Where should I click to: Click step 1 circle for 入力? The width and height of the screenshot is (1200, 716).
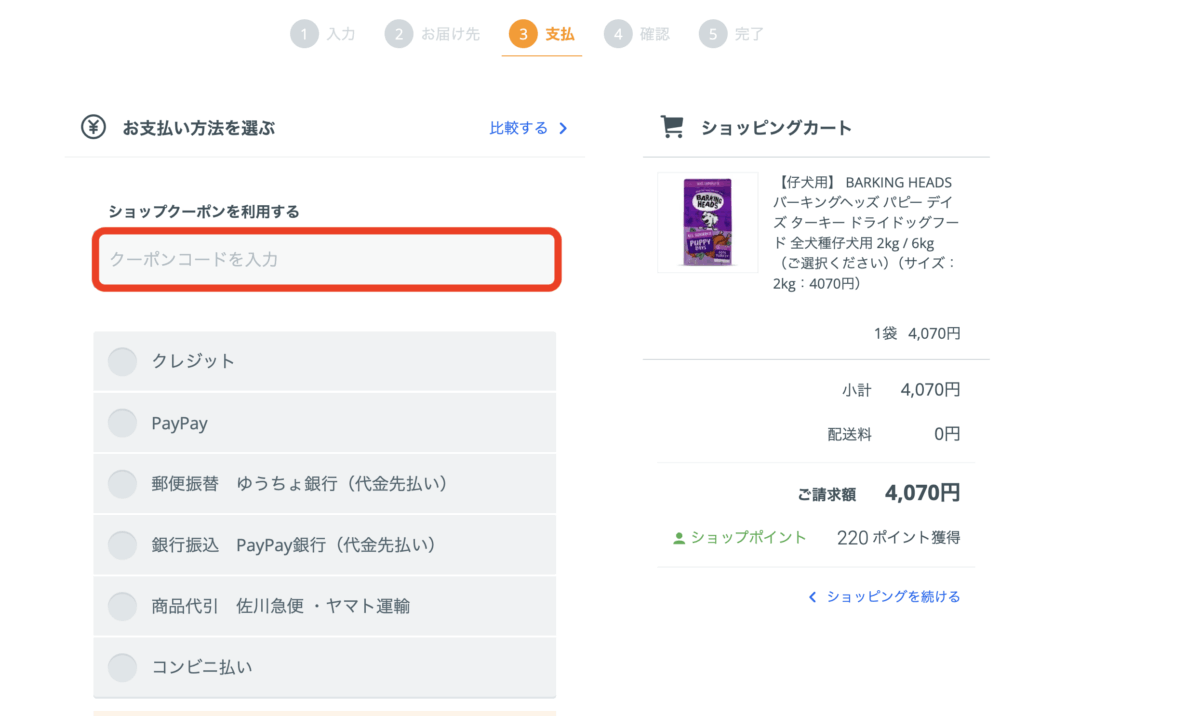(304, 34)
